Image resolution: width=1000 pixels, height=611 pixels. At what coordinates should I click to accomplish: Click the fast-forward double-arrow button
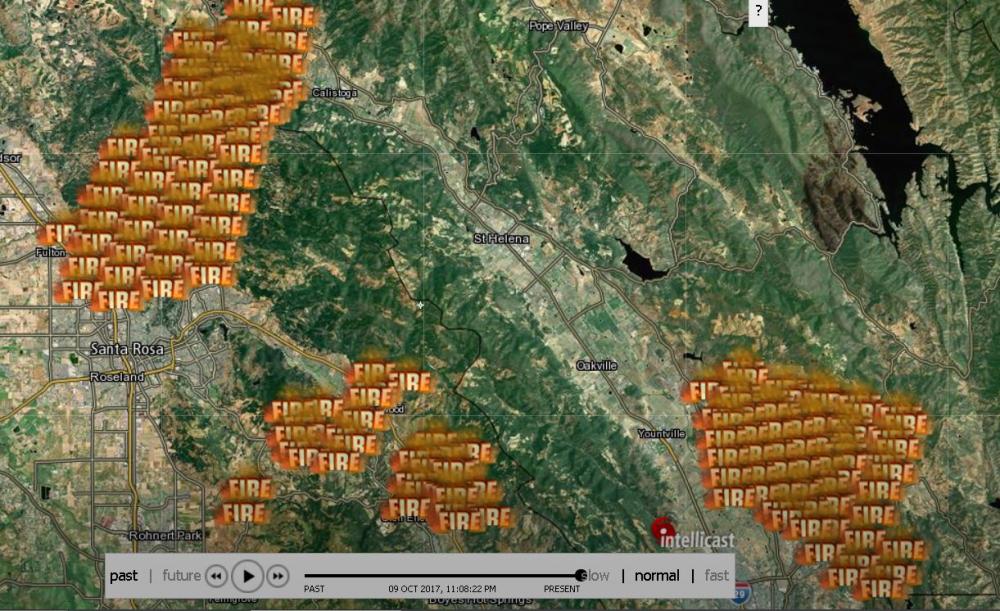(278, 576)
